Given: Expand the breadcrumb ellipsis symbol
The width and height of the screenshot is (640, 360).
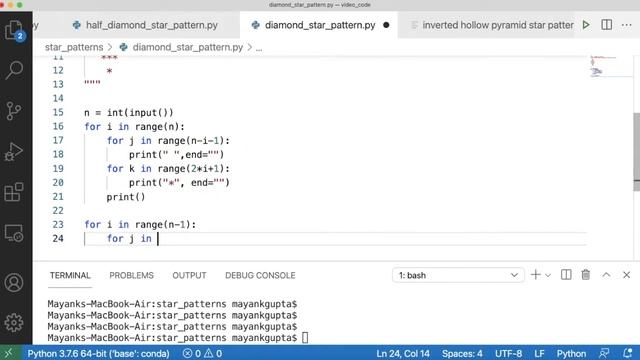Looking at the screenshot, I should tap(259, 48).
